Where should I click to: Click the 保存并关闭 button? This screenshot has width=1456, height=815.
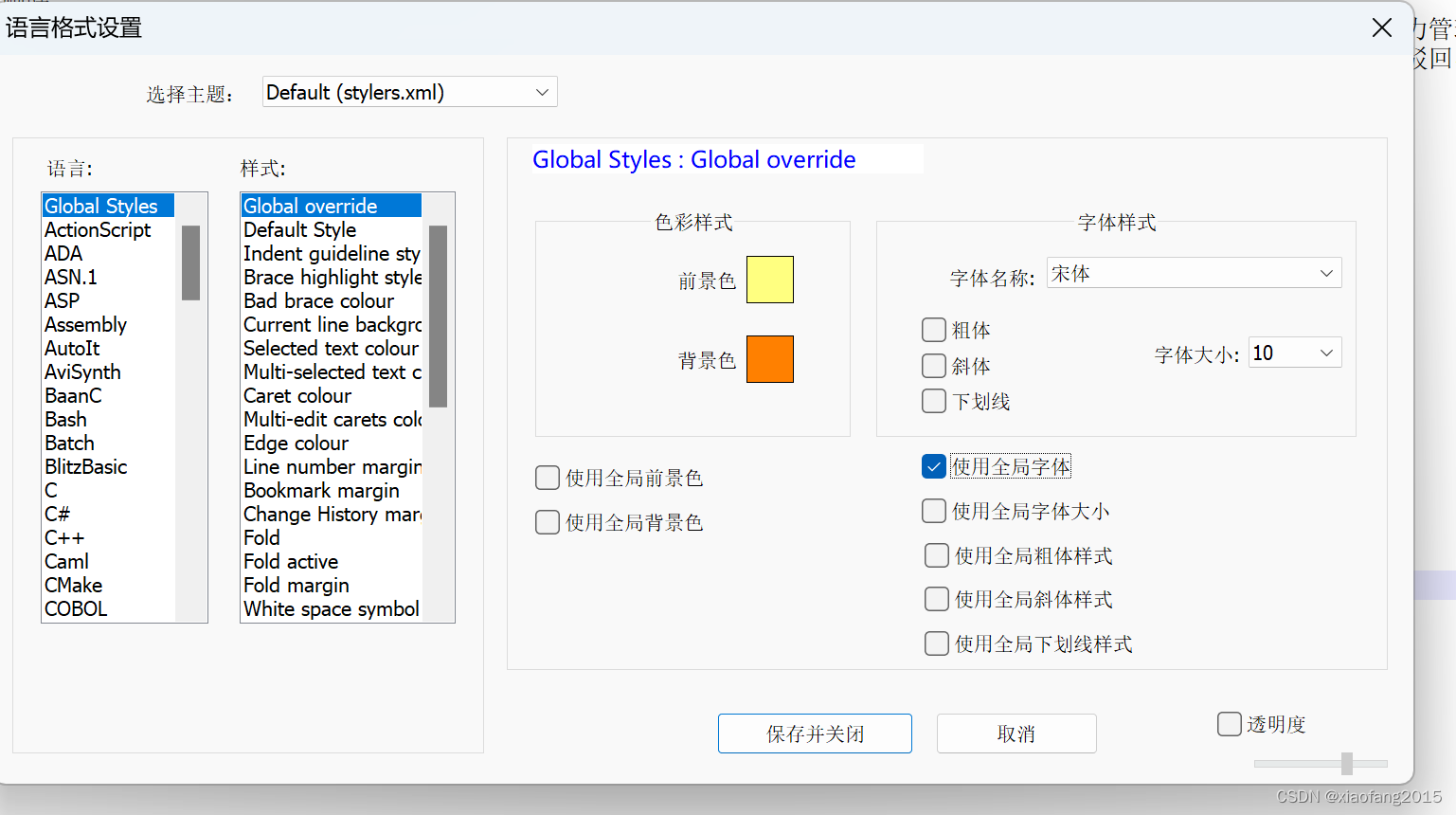[815, 733]
